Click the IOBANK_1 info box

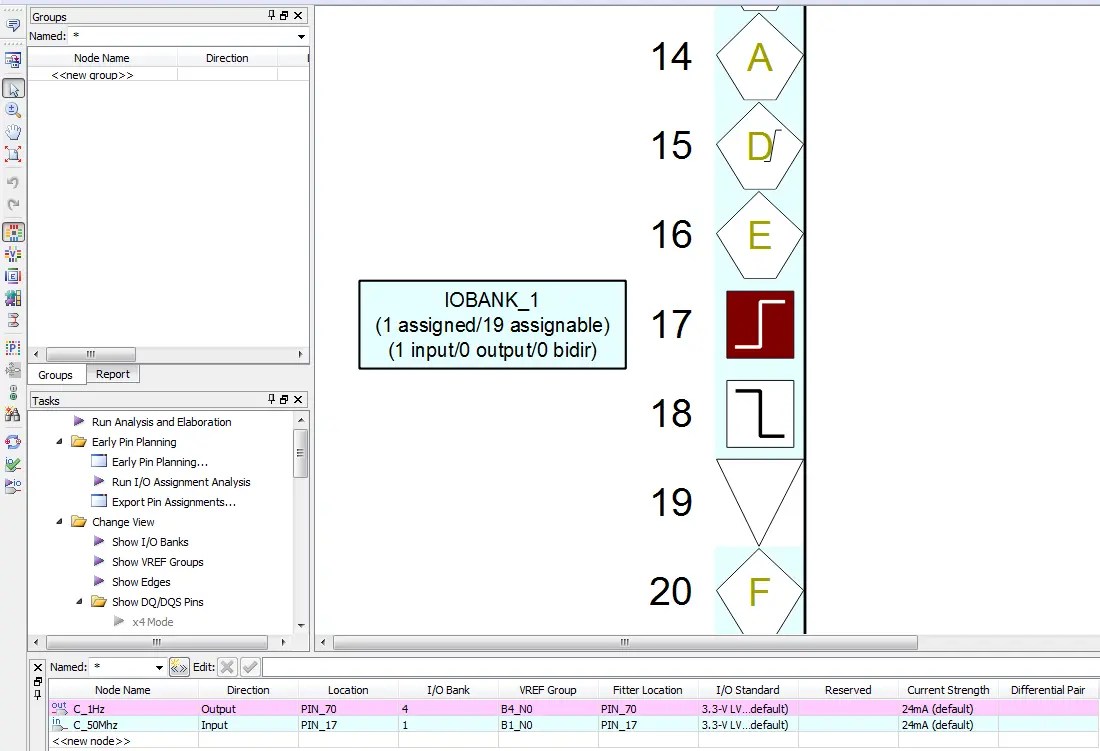pos(492,325)
